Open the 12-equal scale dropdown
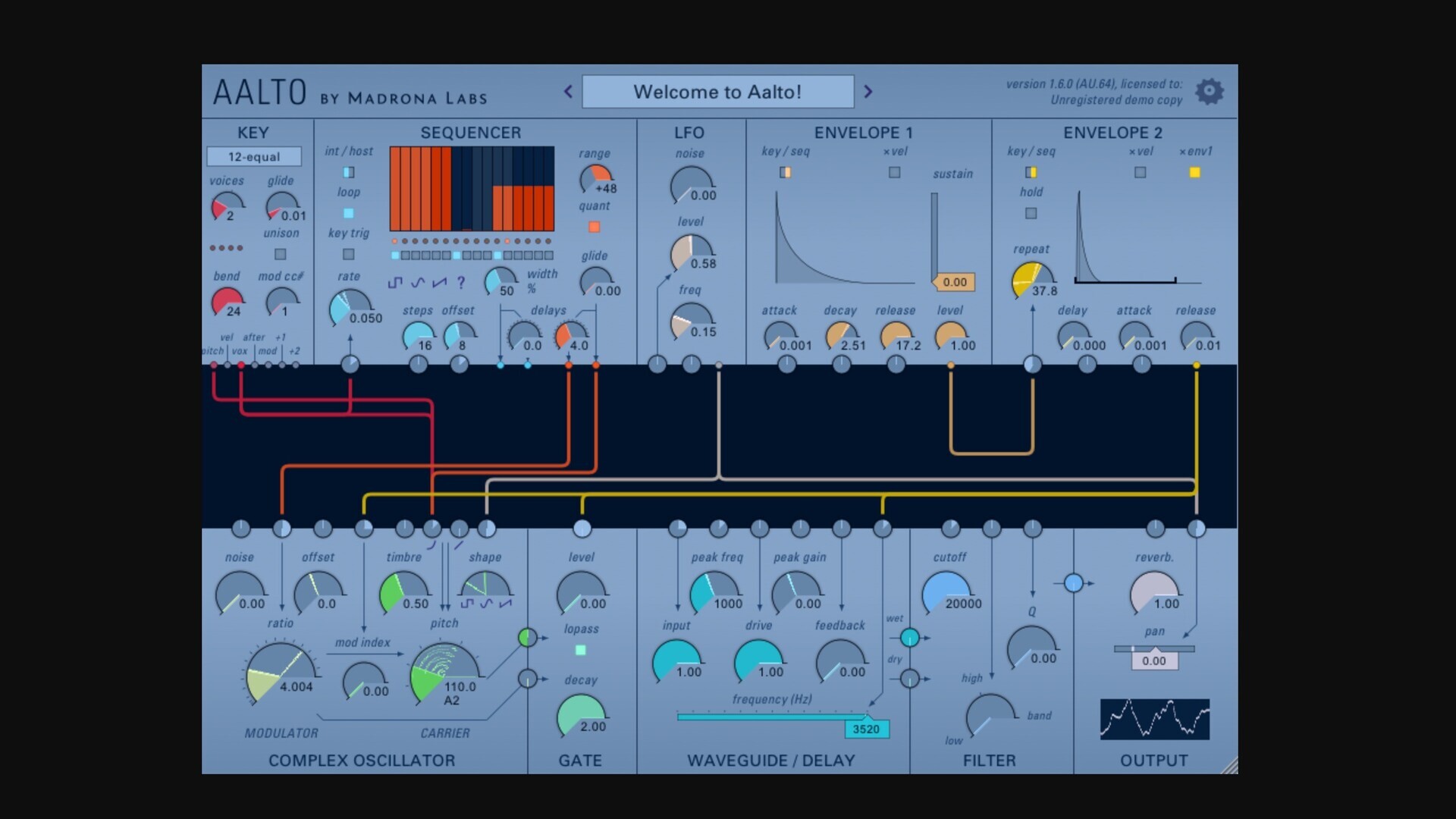 pos(254,157)
